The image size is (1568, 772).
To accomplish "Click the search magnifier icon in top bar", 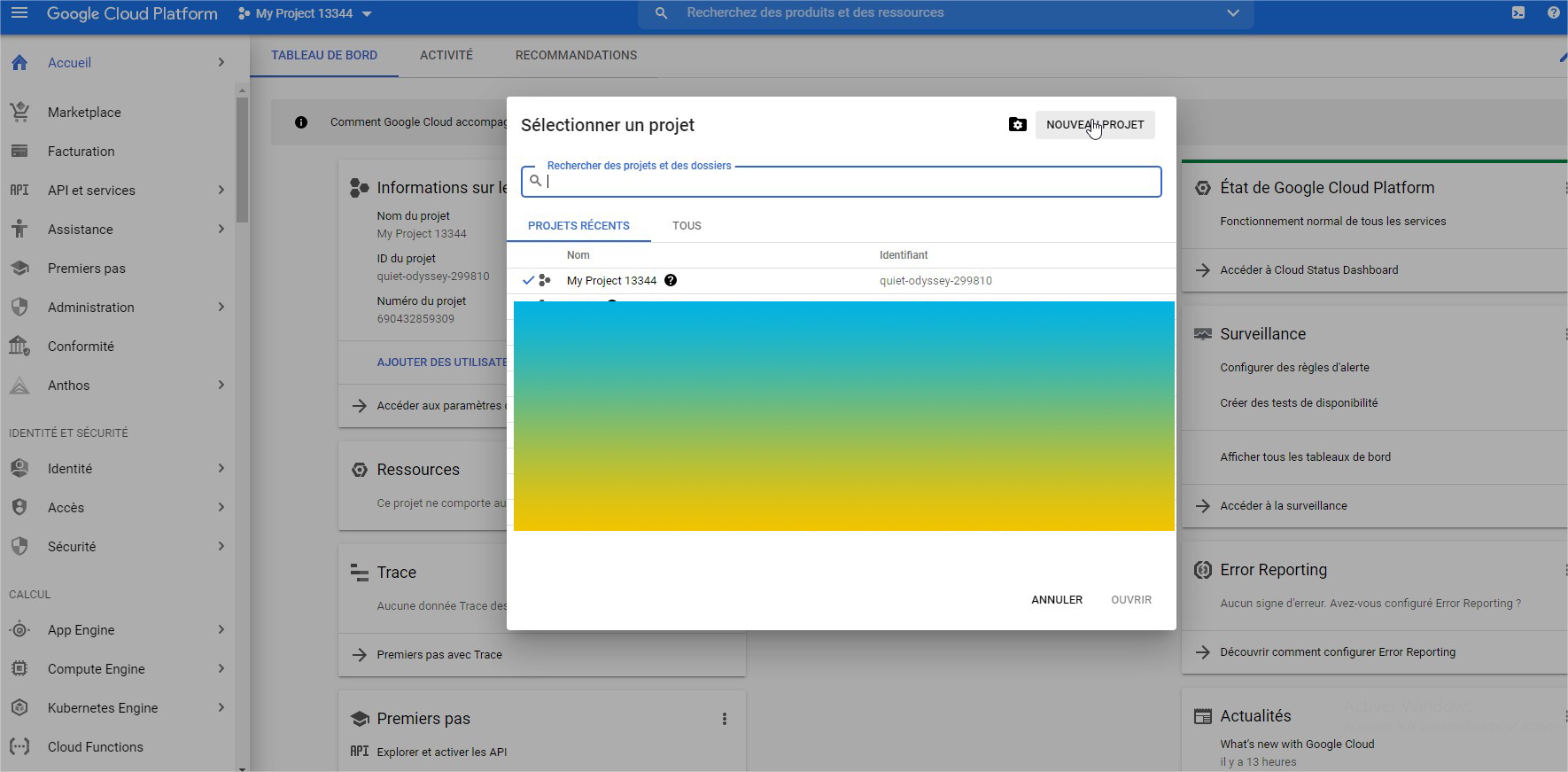I will pos(661,13).
